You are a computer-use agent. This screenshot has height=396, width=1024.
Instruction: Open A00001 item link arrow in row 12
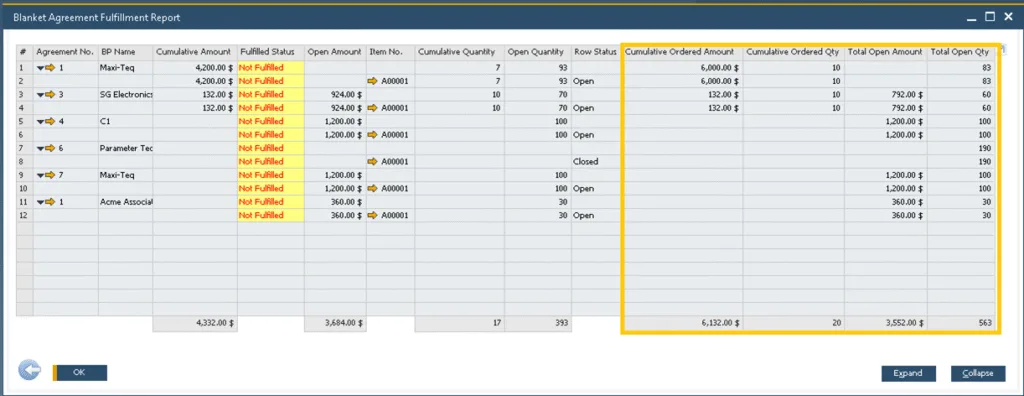coord(374,215)
